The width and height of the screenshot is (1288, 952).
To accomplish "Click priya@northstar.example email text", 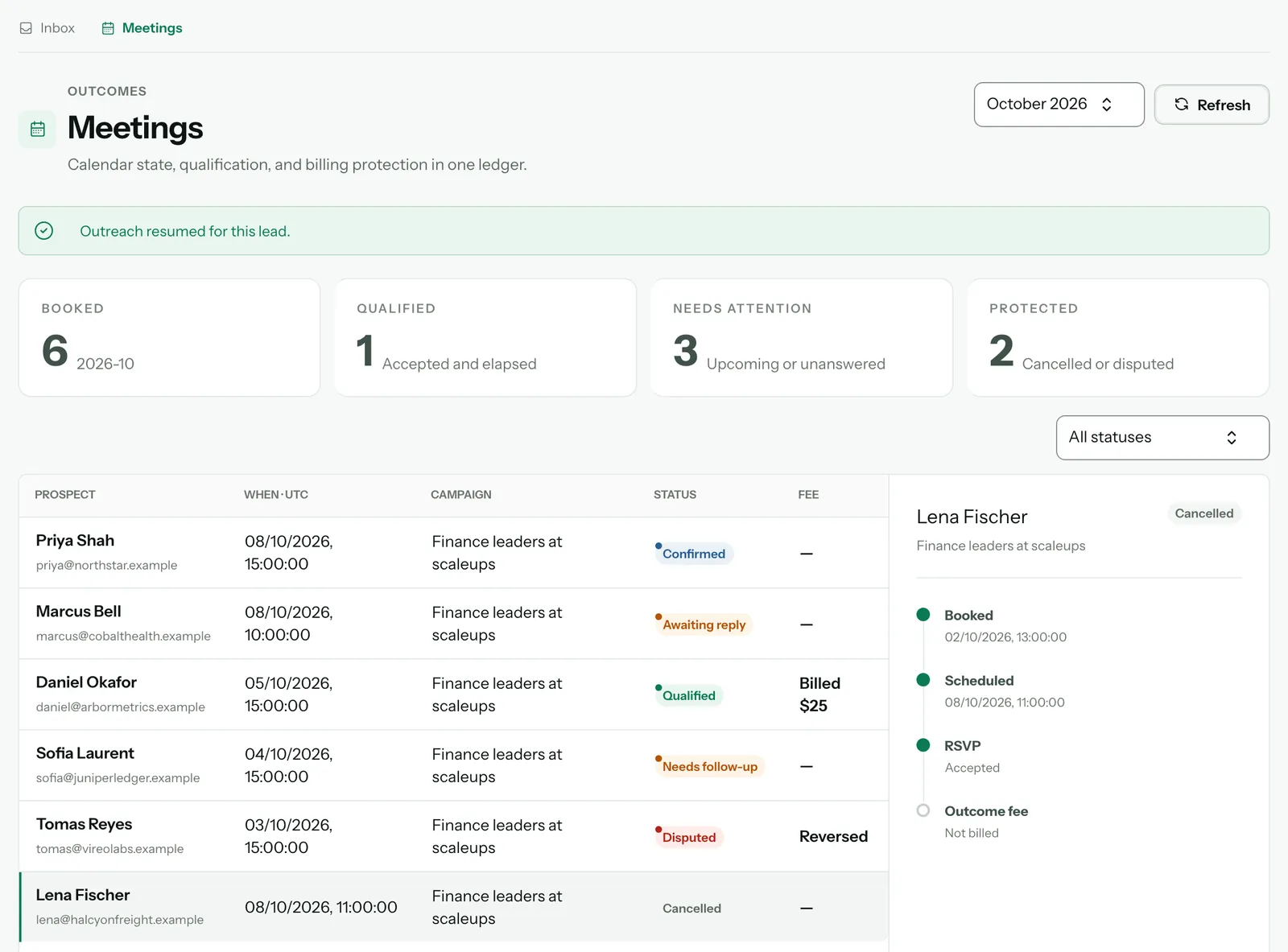I will coord(106,565).
